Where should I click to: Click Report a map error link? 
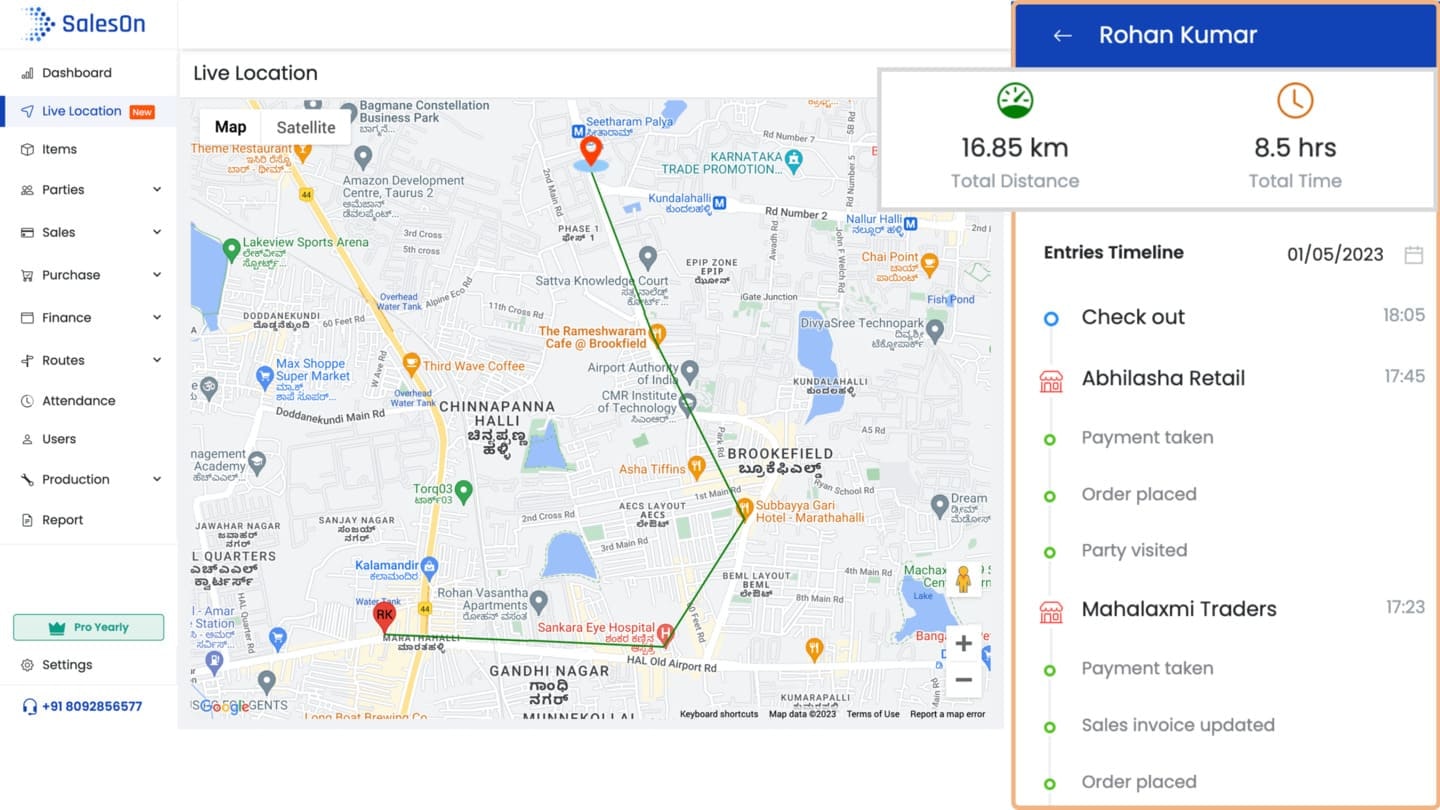point(947,714)
